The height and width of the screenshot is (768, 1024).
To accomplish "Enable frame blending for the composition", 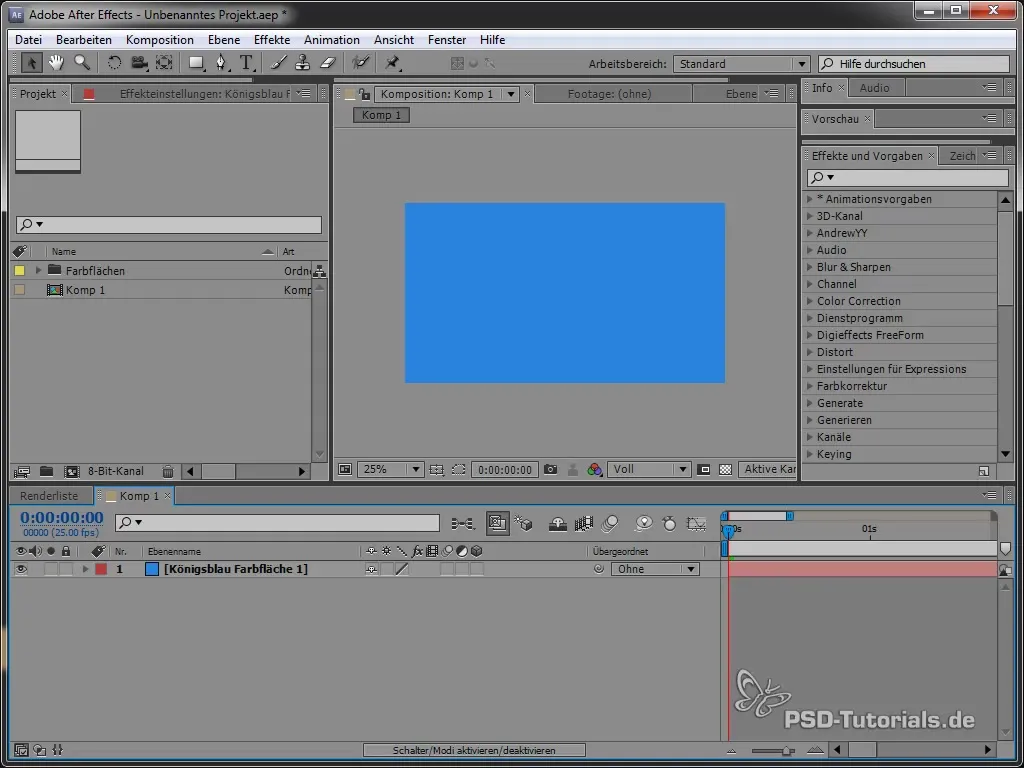I will pyautogui.click(x=583, y=523).
